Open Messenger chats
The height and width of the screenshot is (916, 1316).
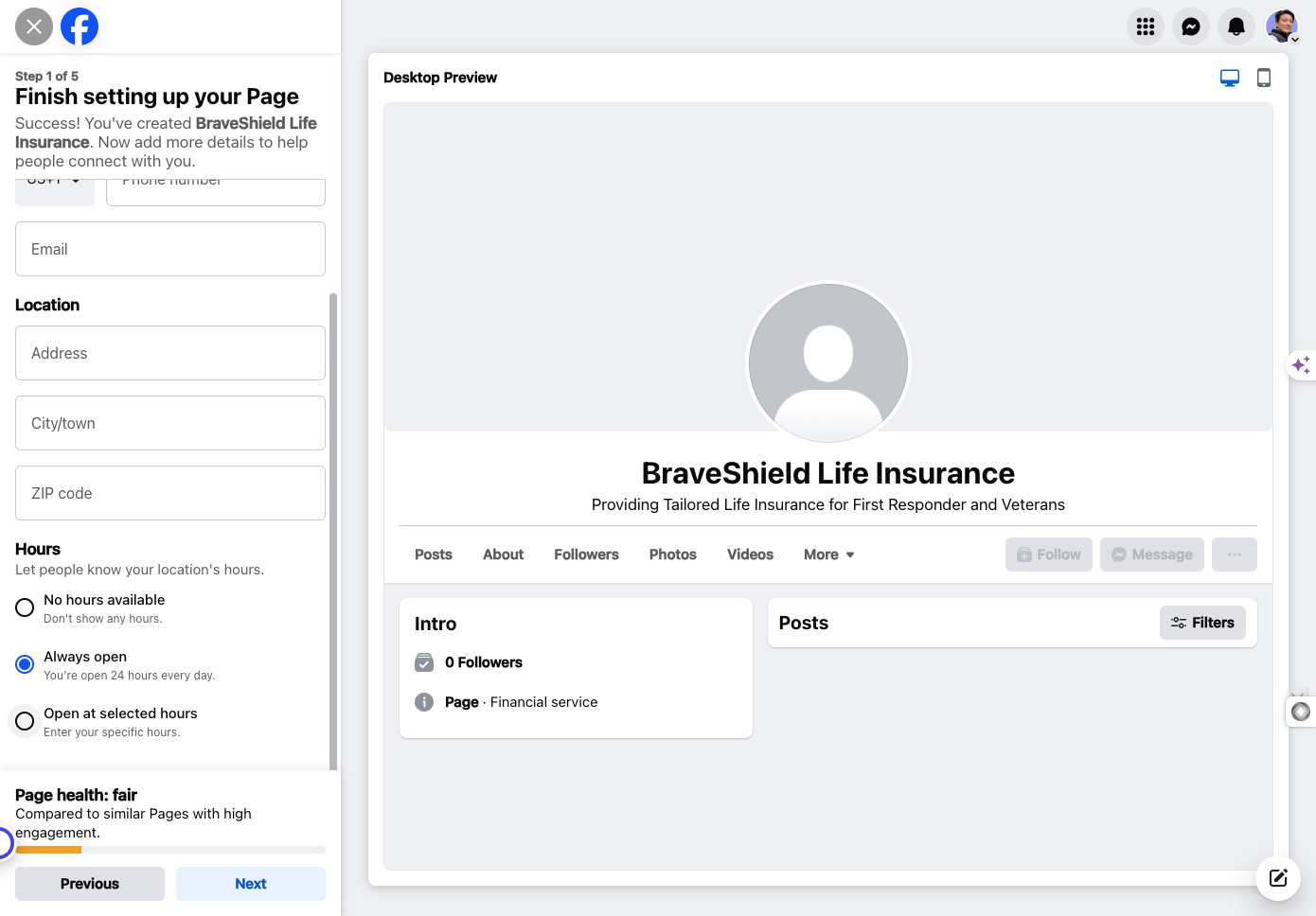click(x=1191, y=26)
